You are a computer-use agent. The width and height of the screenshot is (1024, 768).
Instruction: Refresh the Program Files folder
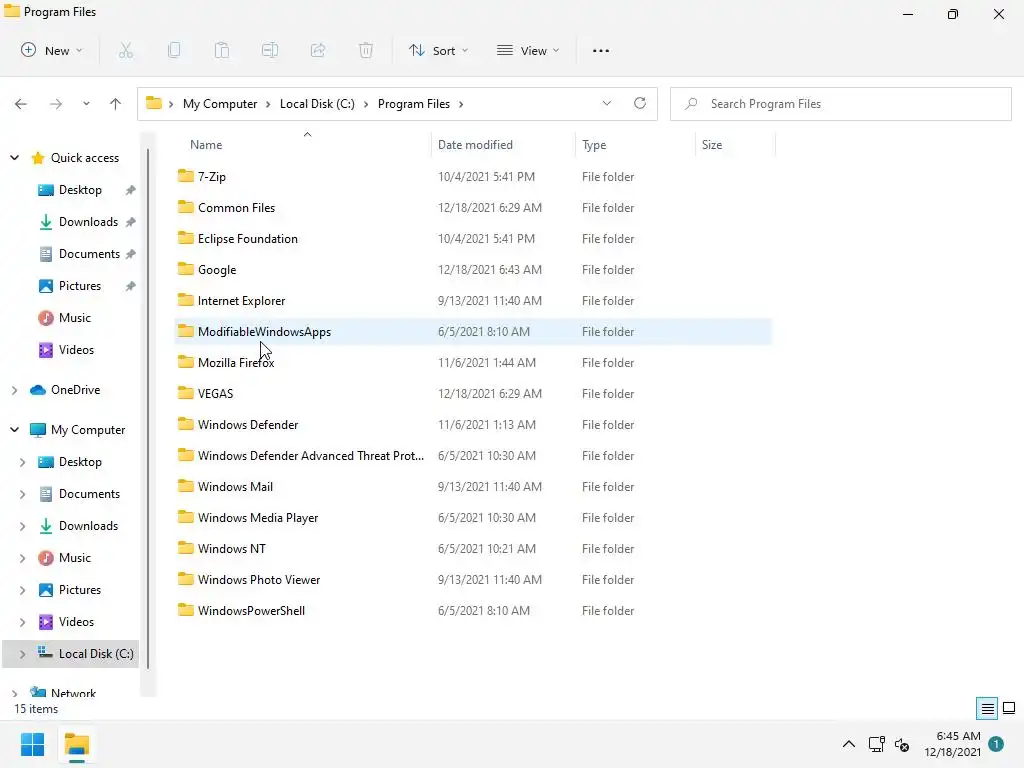tap(640, 103)
